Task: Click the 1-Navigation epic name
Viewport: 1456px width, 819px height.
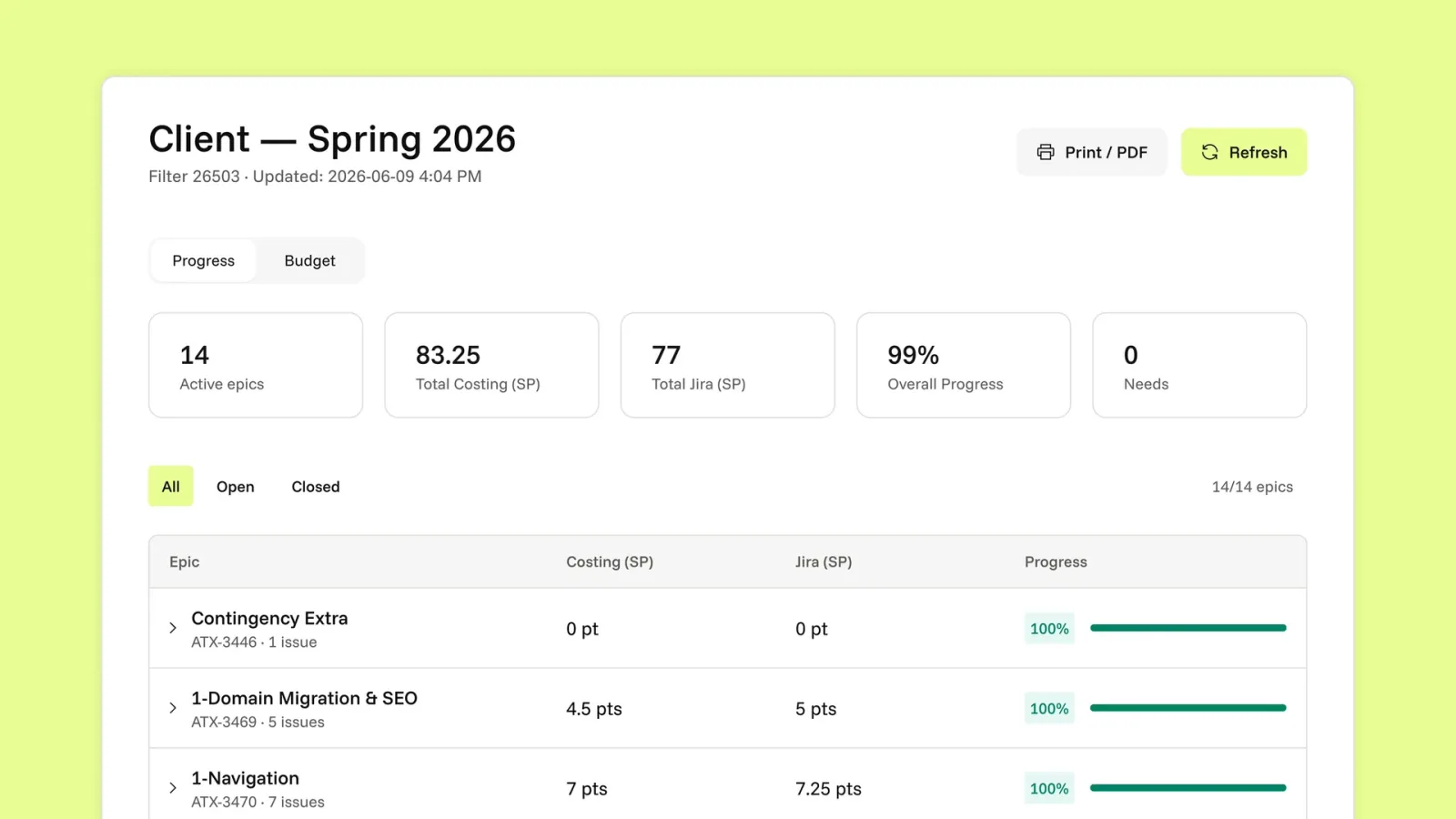Action: [245, 778]
